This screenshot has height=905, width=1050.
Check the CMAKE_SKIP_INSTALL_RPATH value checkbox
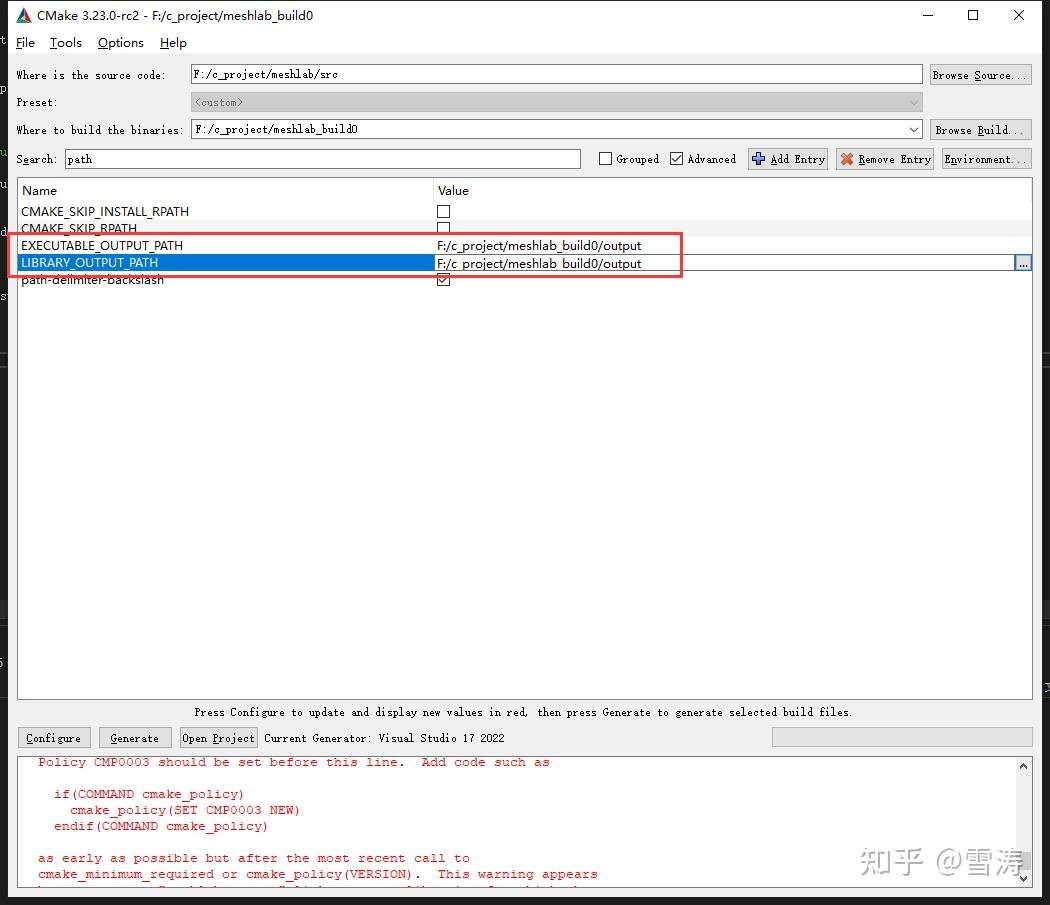point(443,211)
